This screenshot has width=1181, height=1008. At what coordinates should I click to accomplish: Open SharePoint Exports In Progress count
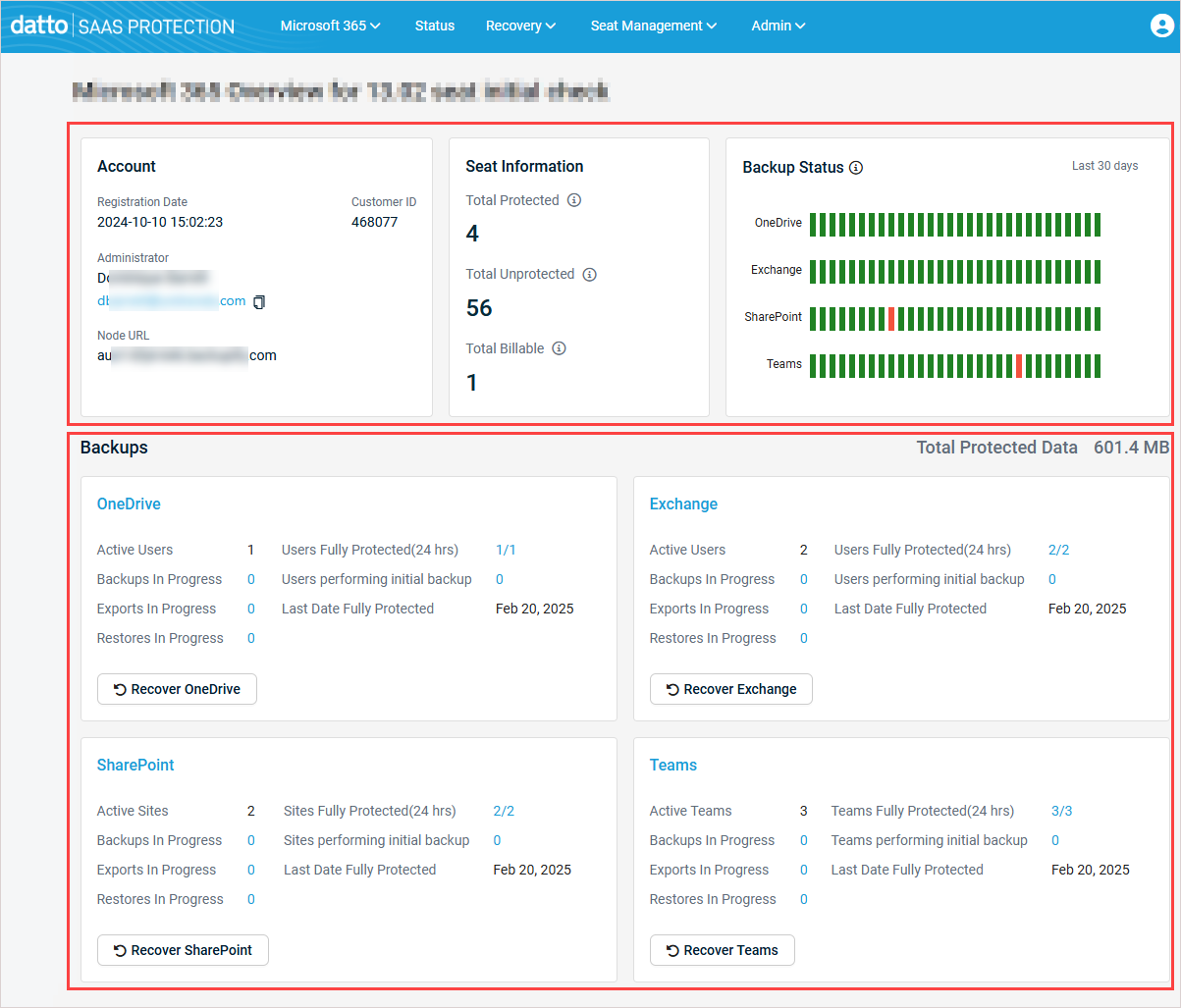(x=251, y=870)
